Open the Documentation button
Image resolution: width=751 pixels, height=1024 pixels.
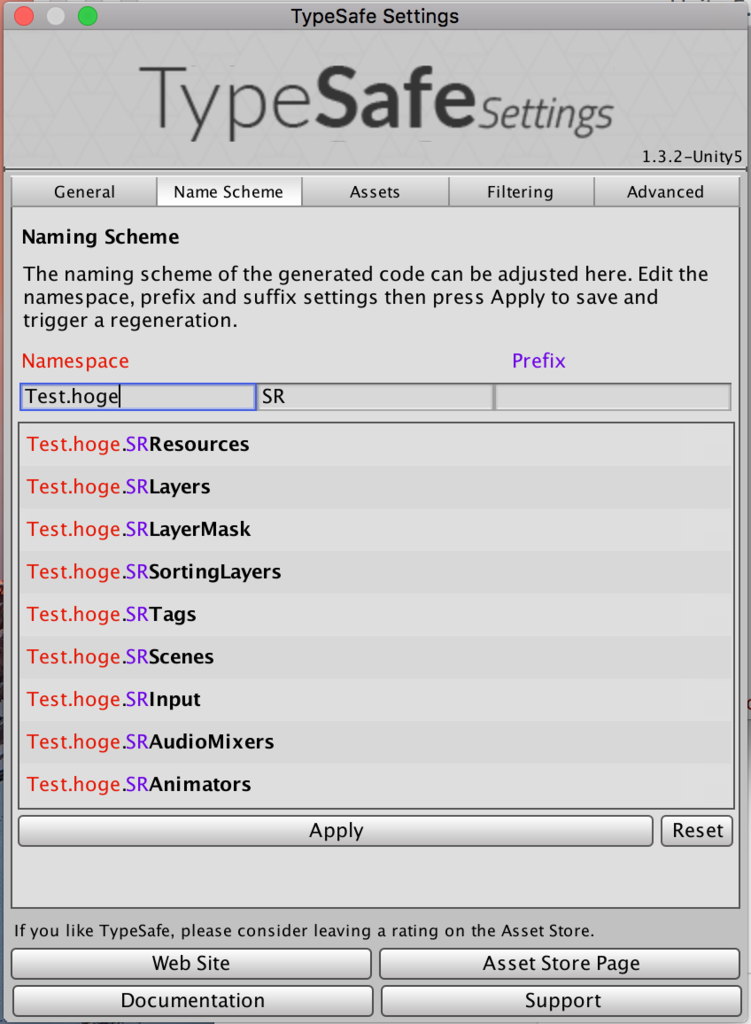(193, 1000)
